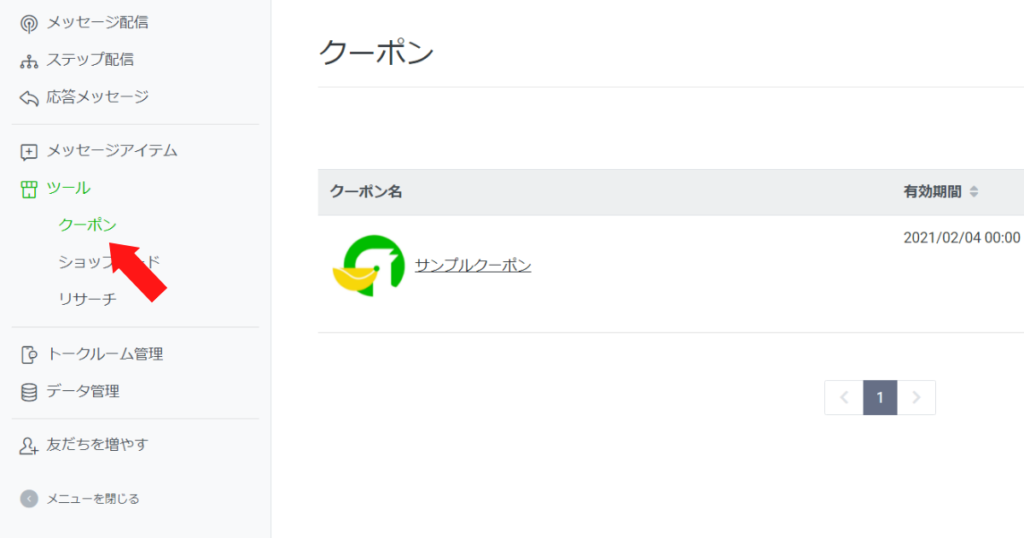Screen dimensions: 1024x538
Task: Go to pagination page 1
Action: pos(880,397)
